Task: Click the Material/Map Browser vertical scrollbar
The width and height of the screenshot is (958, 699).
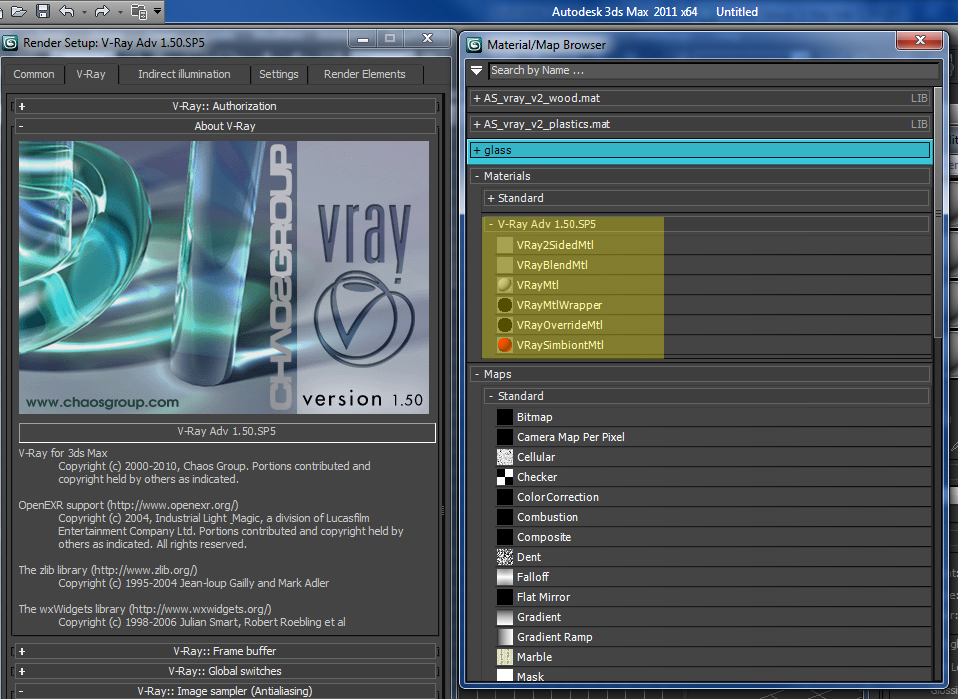Action: (938, 214)
